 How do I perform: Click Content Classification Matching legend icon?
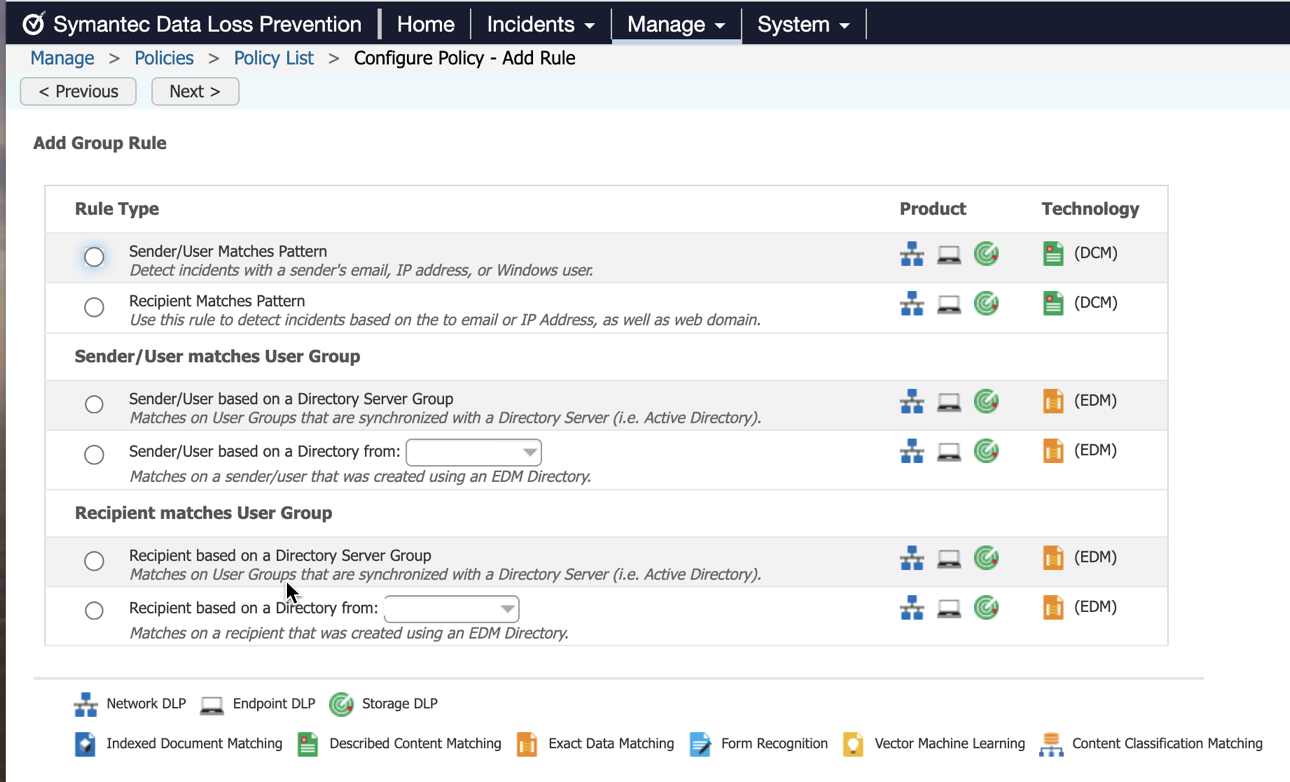tap(1051, 744)
